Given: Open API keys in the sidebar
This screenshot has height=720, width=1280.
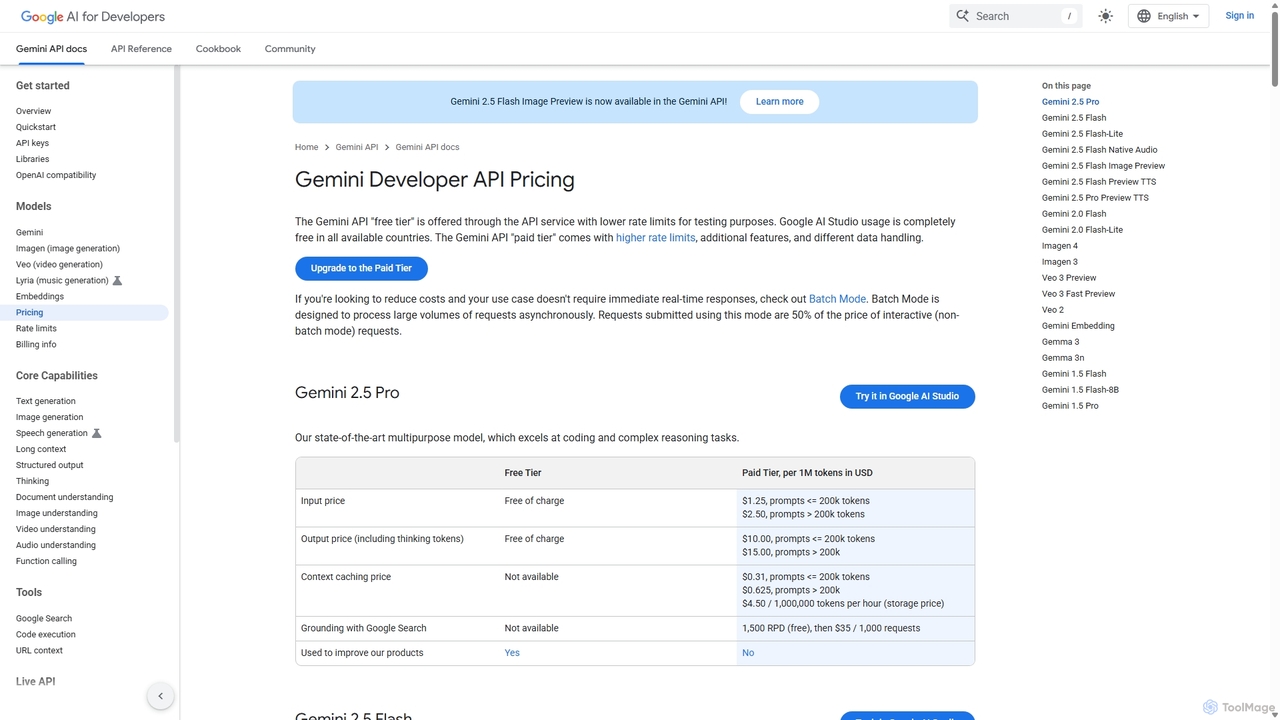Looking at the screenshot, I should [x=32, y=143].
